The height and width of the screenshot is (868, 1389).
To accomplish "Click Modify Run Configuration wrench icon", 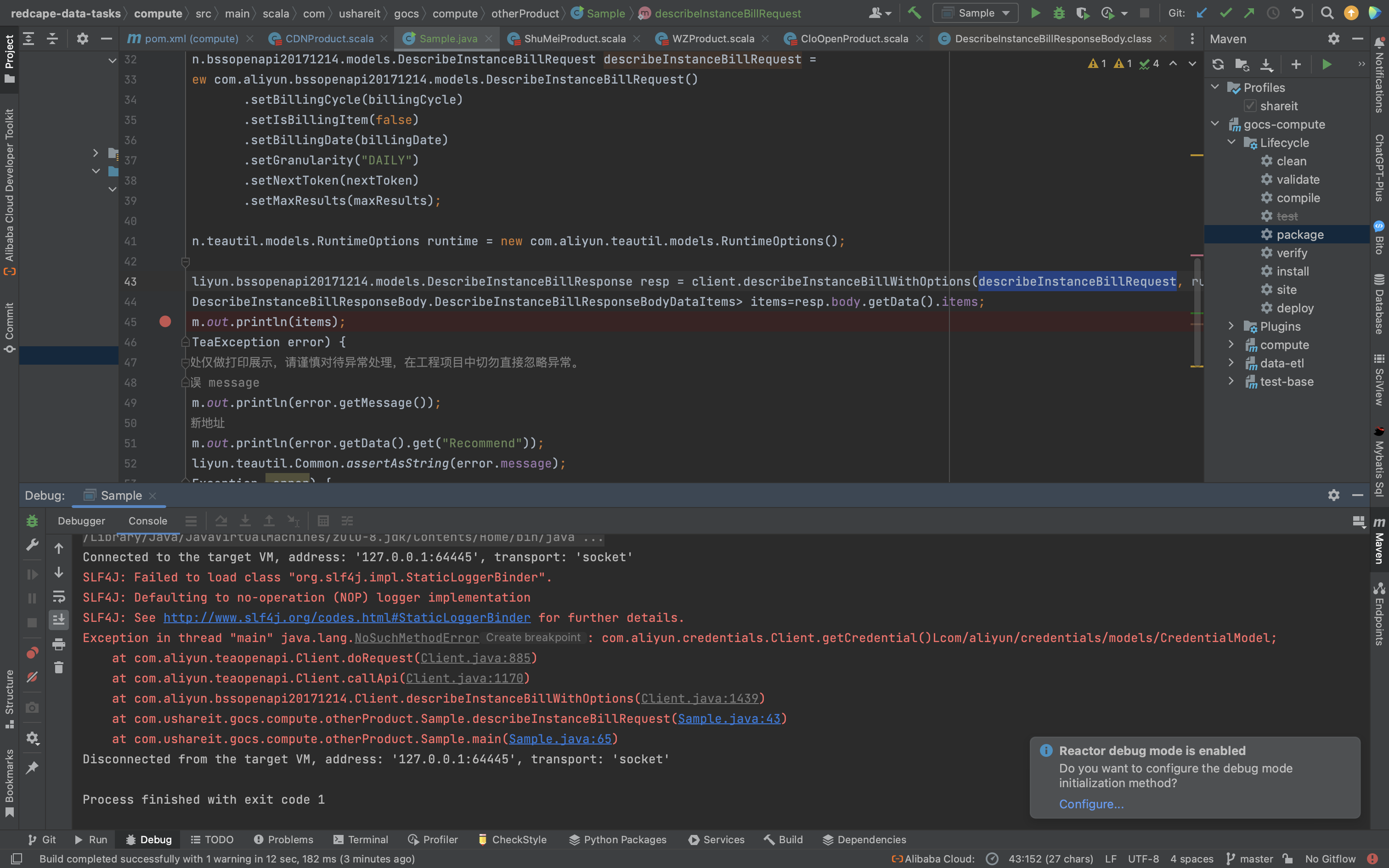I will point(32,545).
